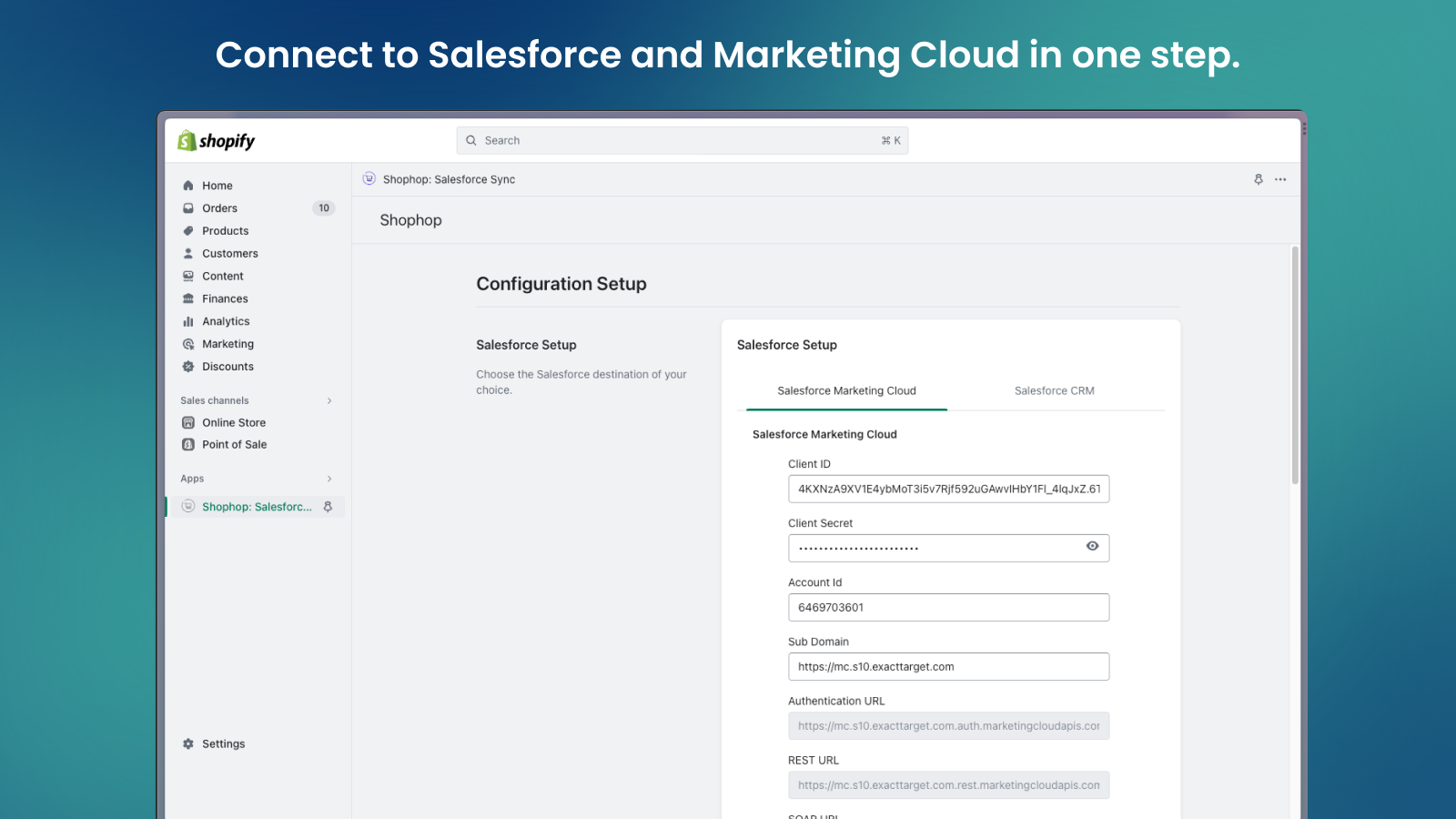Open Products from the sidebar icon
The image size is (1456, 819).
click(188, 230)
